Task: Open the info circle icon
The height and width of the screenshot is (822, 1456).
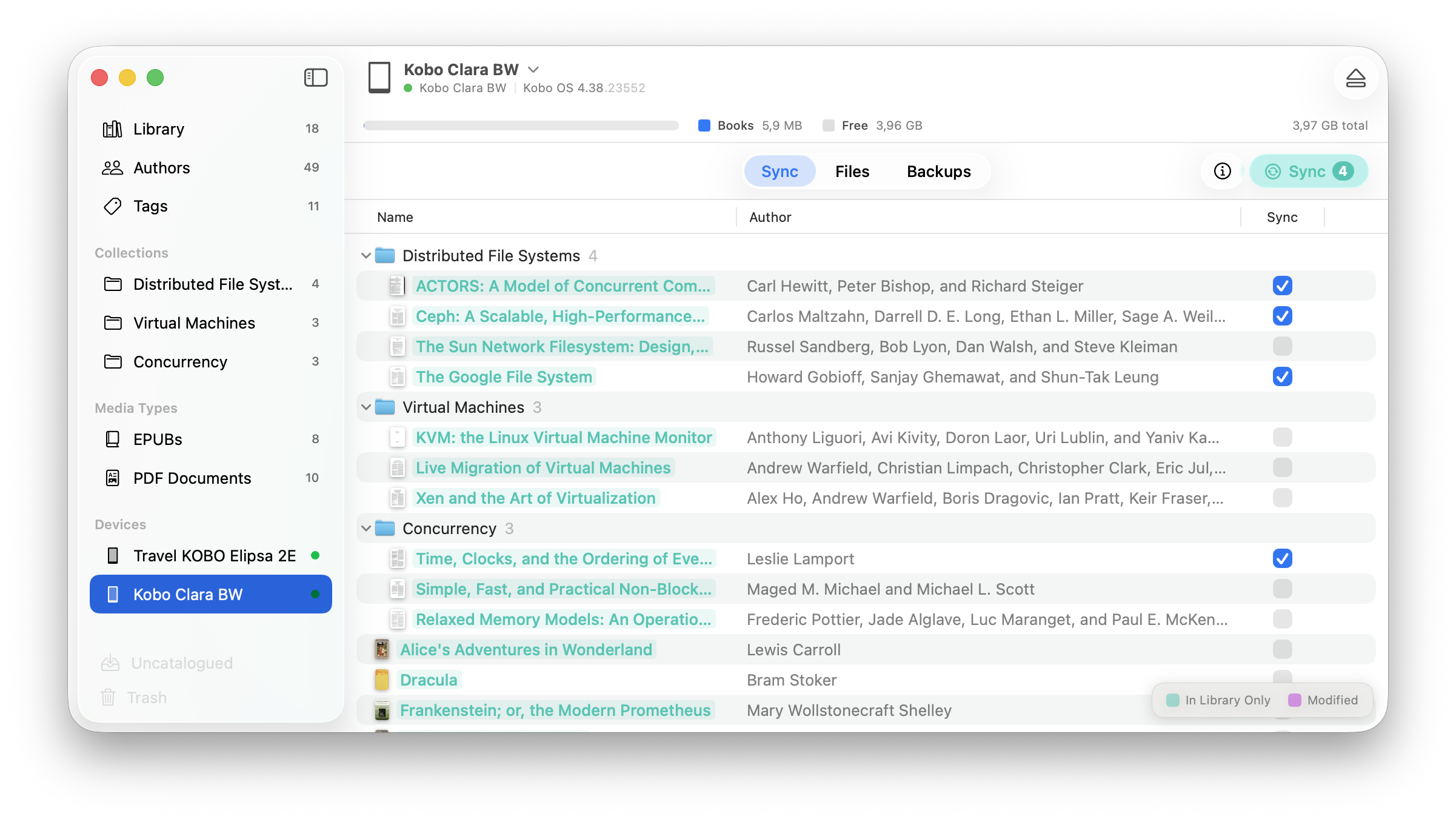Action: pyautogui.click(x=1222, y=172)
